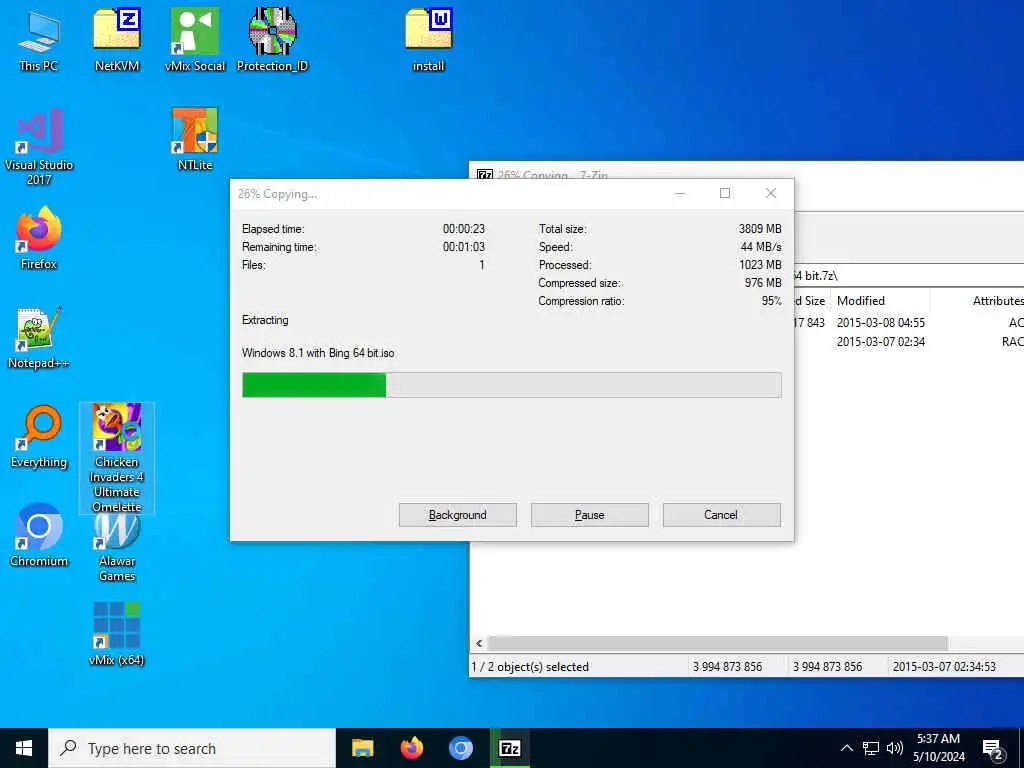Pause the 7-Zip extraction
The width and height of the screenshot is (1024, 768).
[x=590, y=515]
